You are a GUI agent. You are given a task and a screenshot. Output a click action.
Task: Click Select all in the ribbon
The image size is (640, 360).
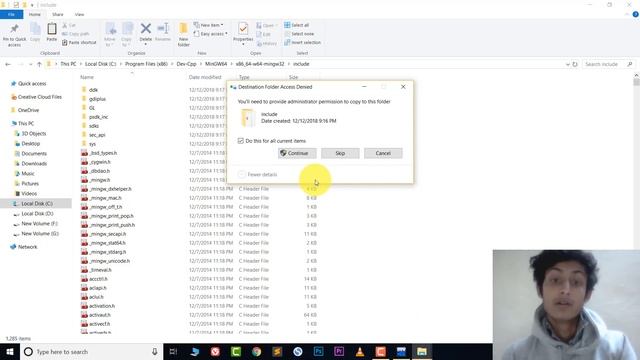pyautogui.click(x=296, y=25)
